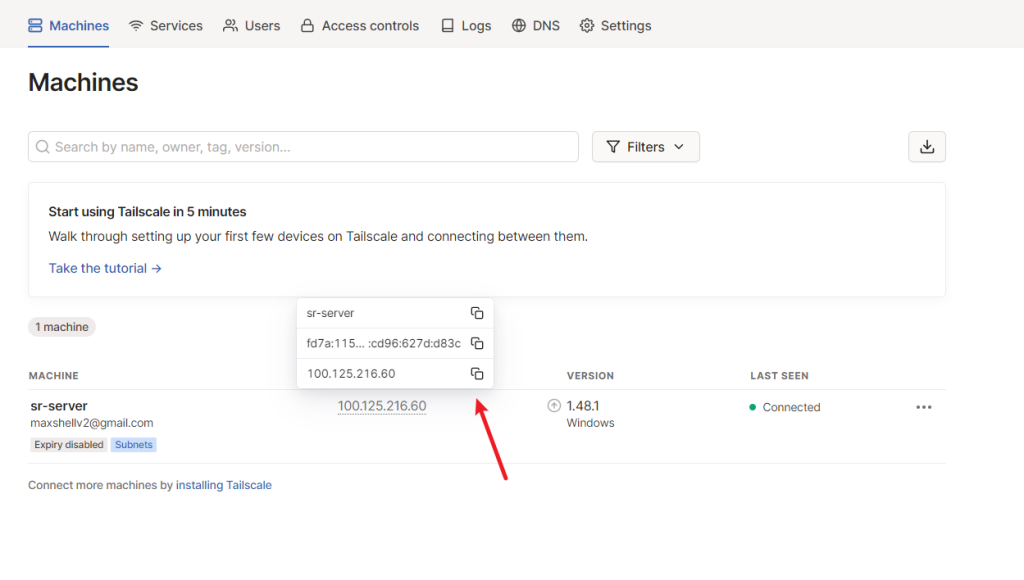Open the Logs tab
The image size is (1024, 580).
point(466,25)
